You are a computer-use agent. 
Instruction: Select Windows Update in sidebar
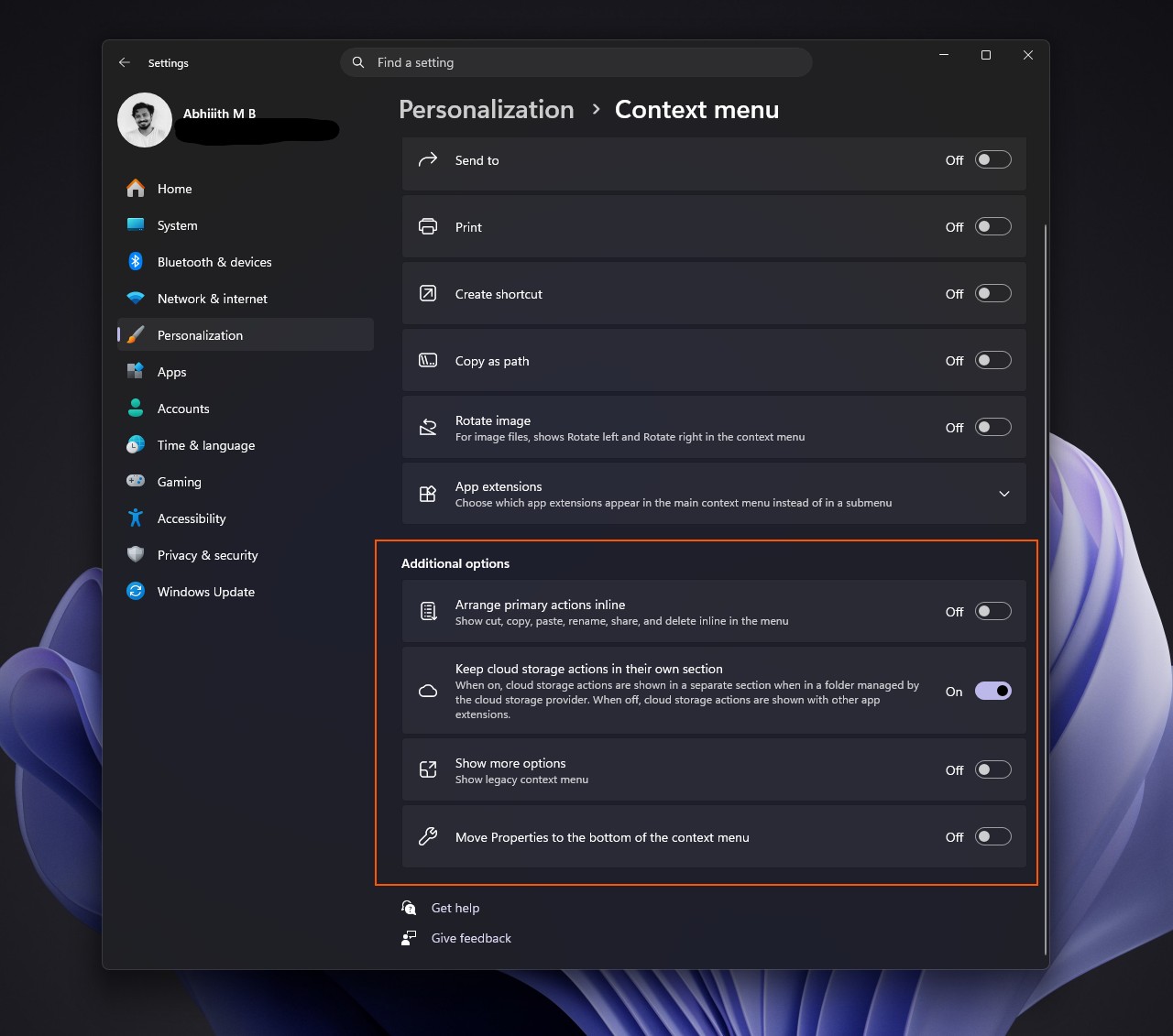click(246, 591)
